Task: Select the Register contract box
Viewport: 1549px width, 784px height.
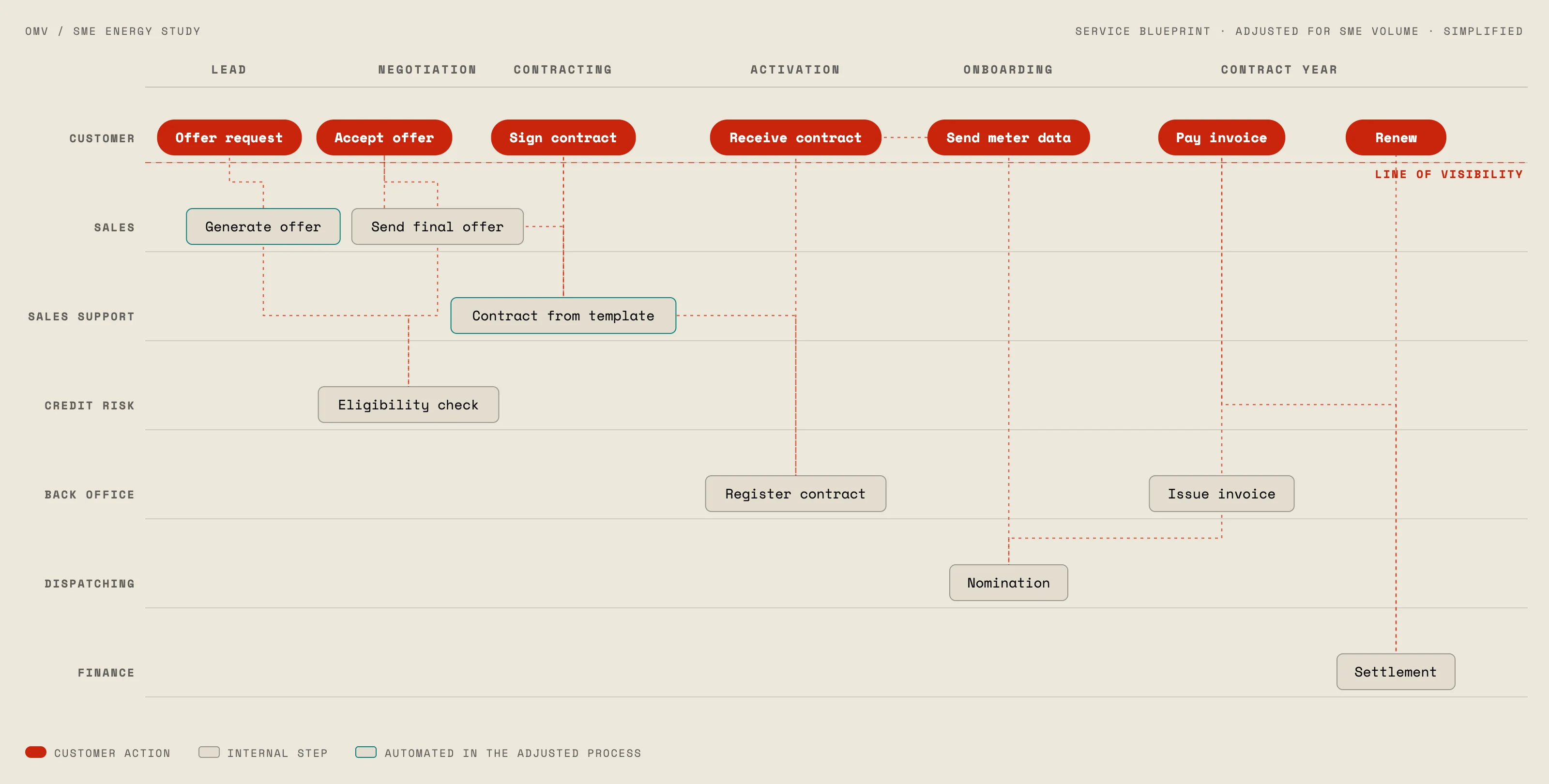Action: pos(795,494)
